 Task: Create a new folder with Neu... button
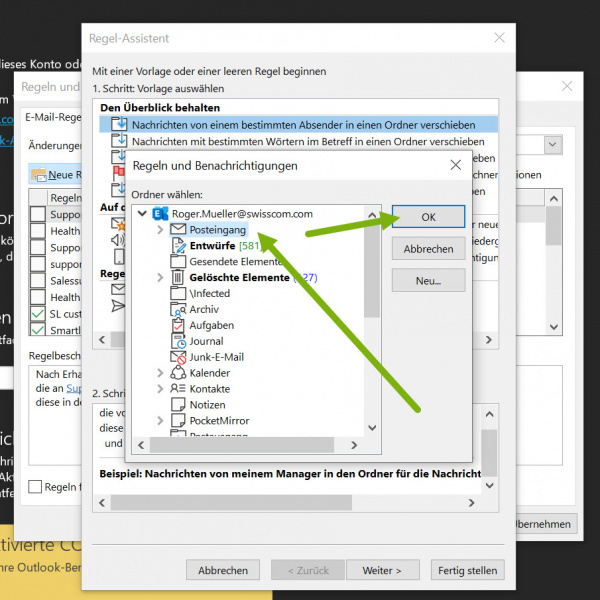(428, 281)
